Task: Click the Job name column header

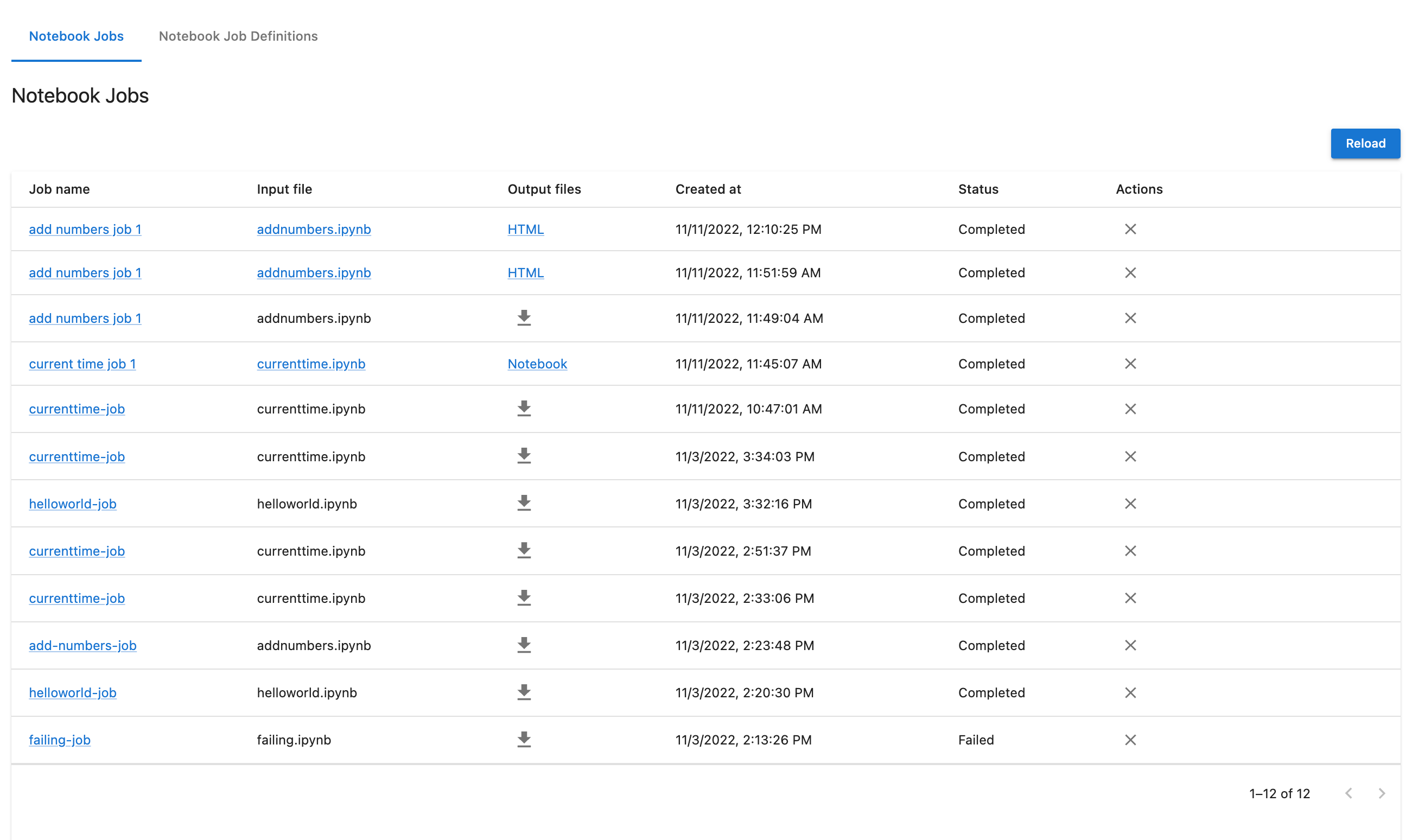Action: (60, 189)
